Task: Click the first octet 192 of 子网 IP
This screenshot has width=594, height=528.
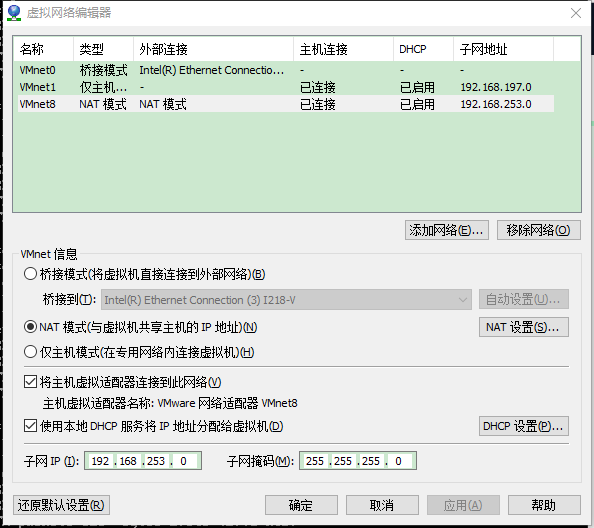Action: click(x=100, y=461)
